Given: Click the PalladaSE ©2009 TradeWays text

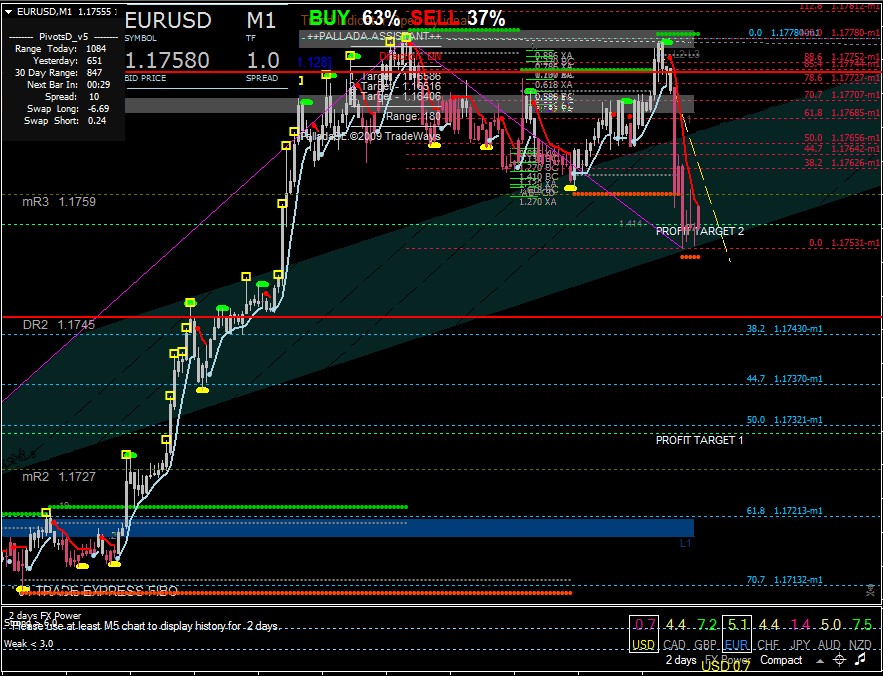Looking at the screenshot, I should pos(371,136).
